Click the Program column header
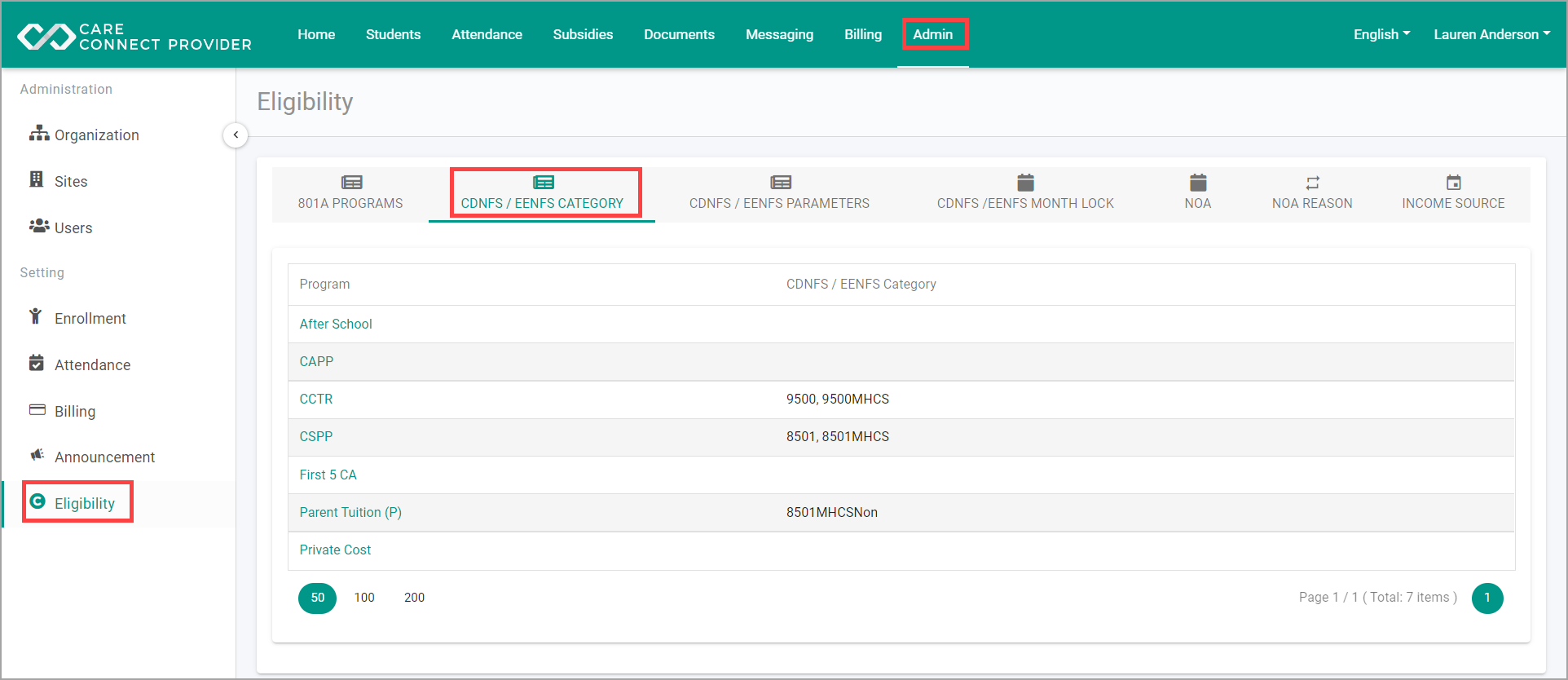The image size is (1568, 680). coord(324,284)
